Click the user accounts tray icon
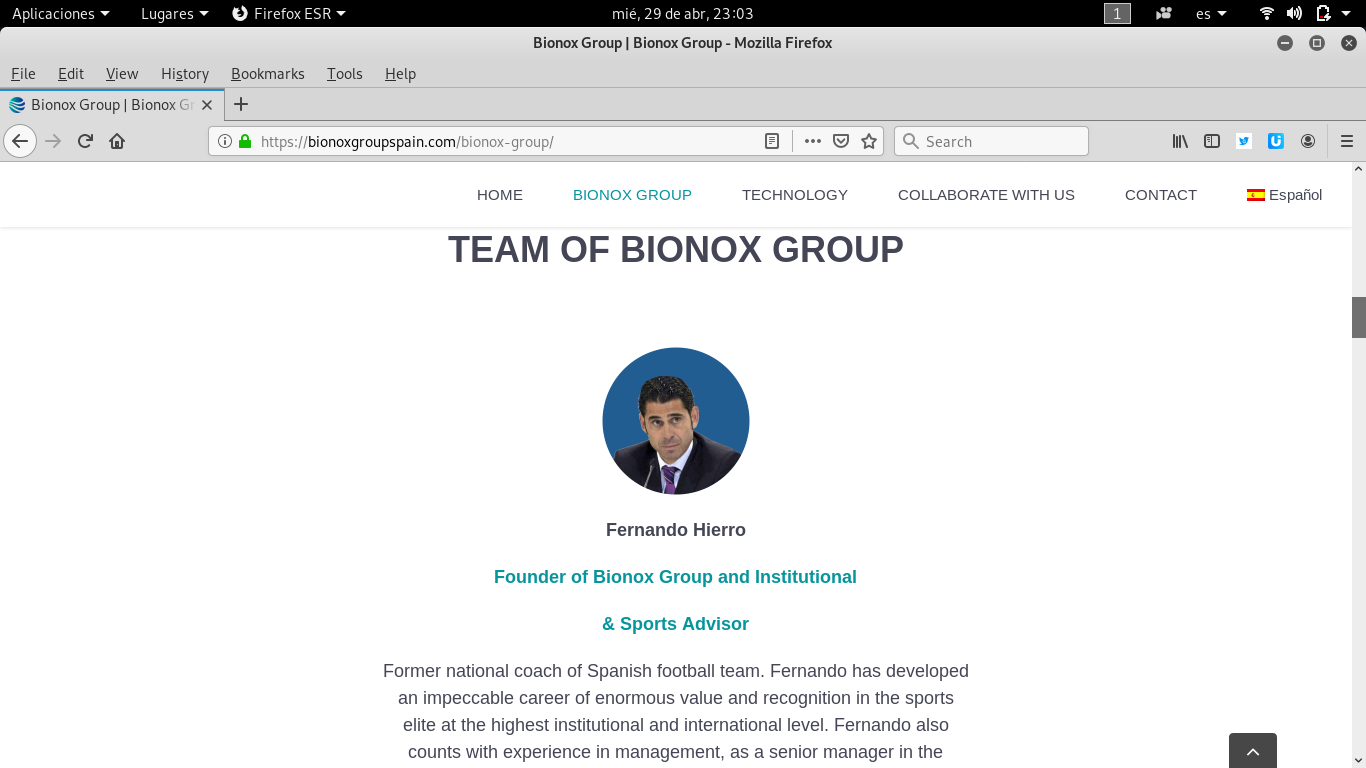 1163,13
